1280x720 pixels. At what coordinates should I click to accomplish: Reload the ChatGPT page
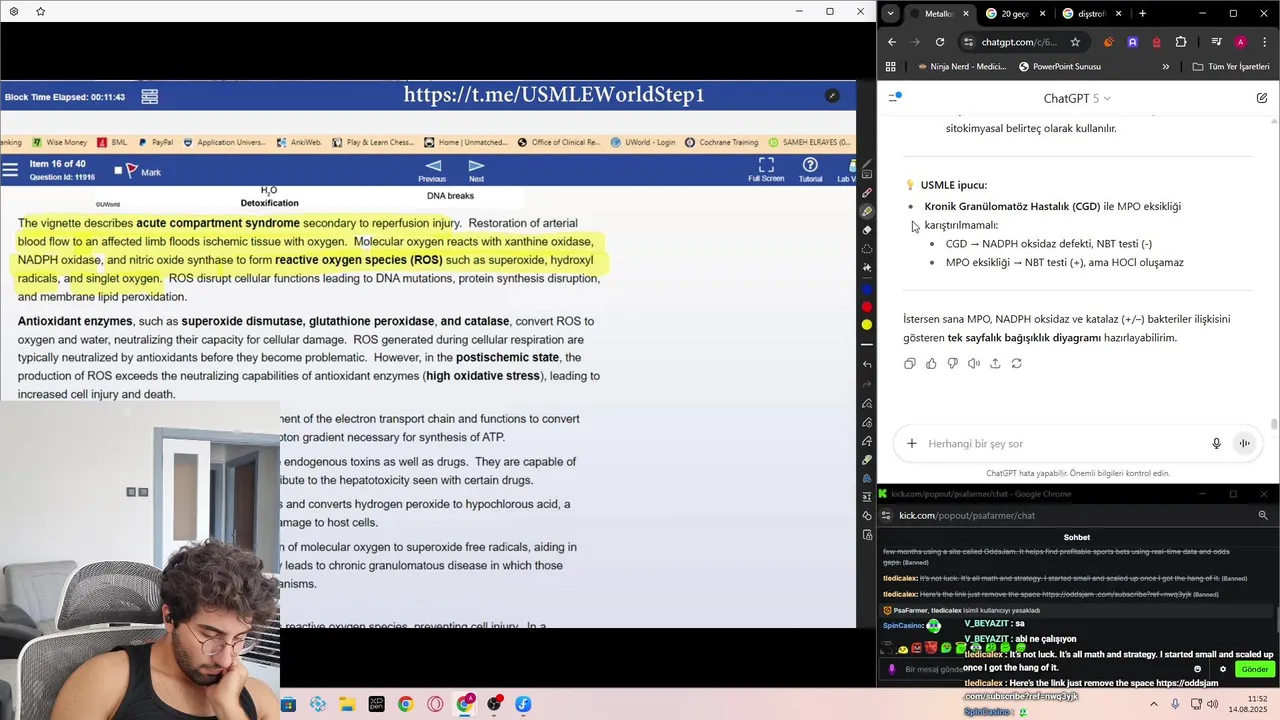tap(940, 42)
